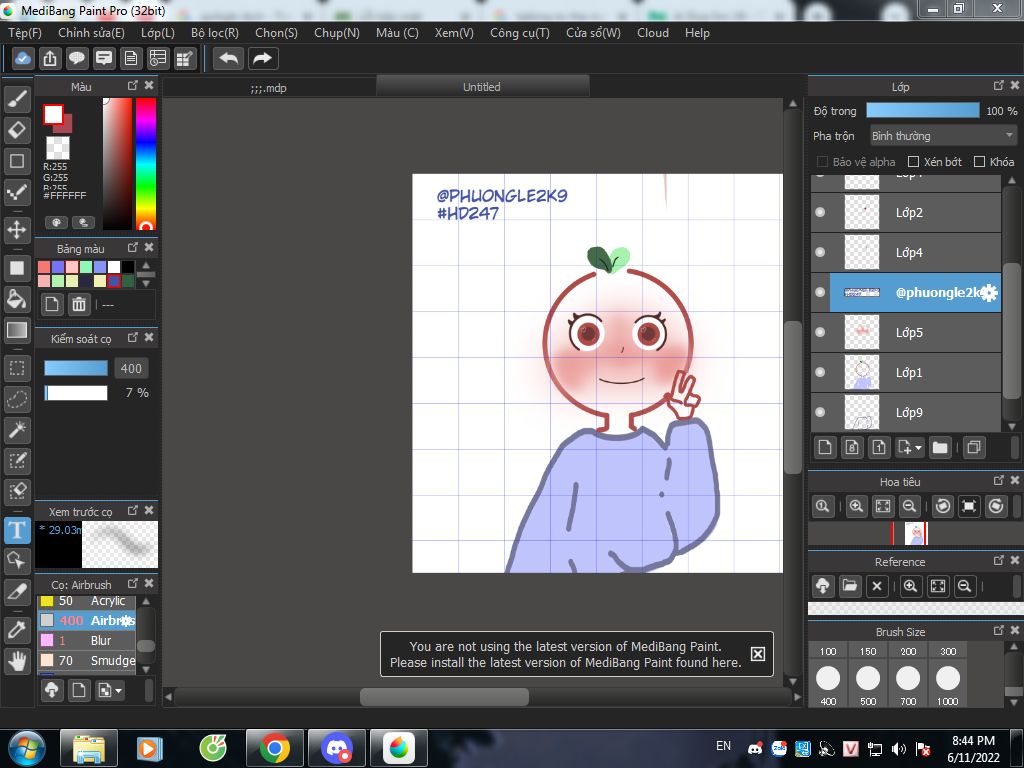Create a new layer in the Lớp panel
This screenshot has height=768, width=1024.
[825, 447]
